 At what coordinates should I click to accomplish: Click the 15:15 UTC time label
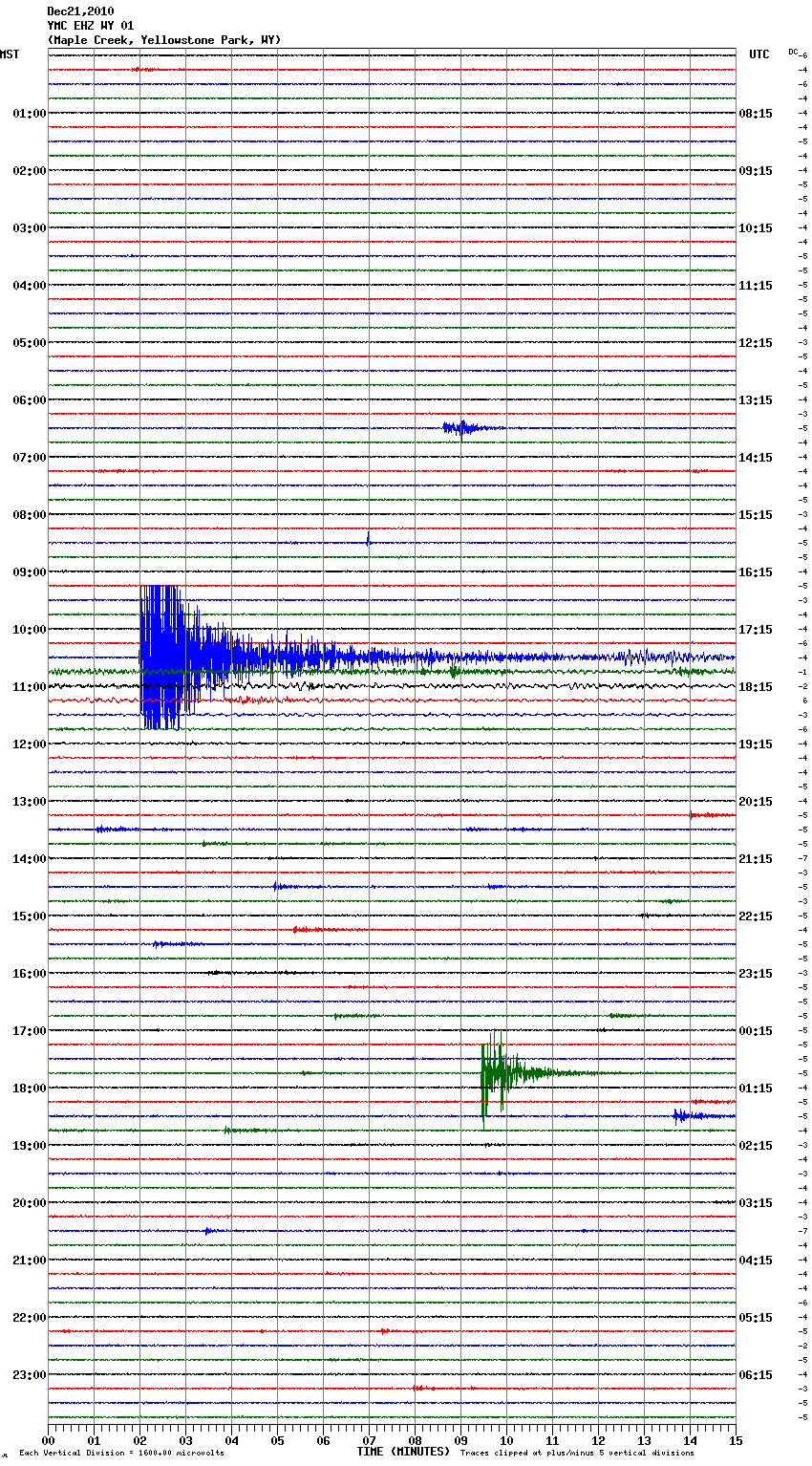coord(756,515)
